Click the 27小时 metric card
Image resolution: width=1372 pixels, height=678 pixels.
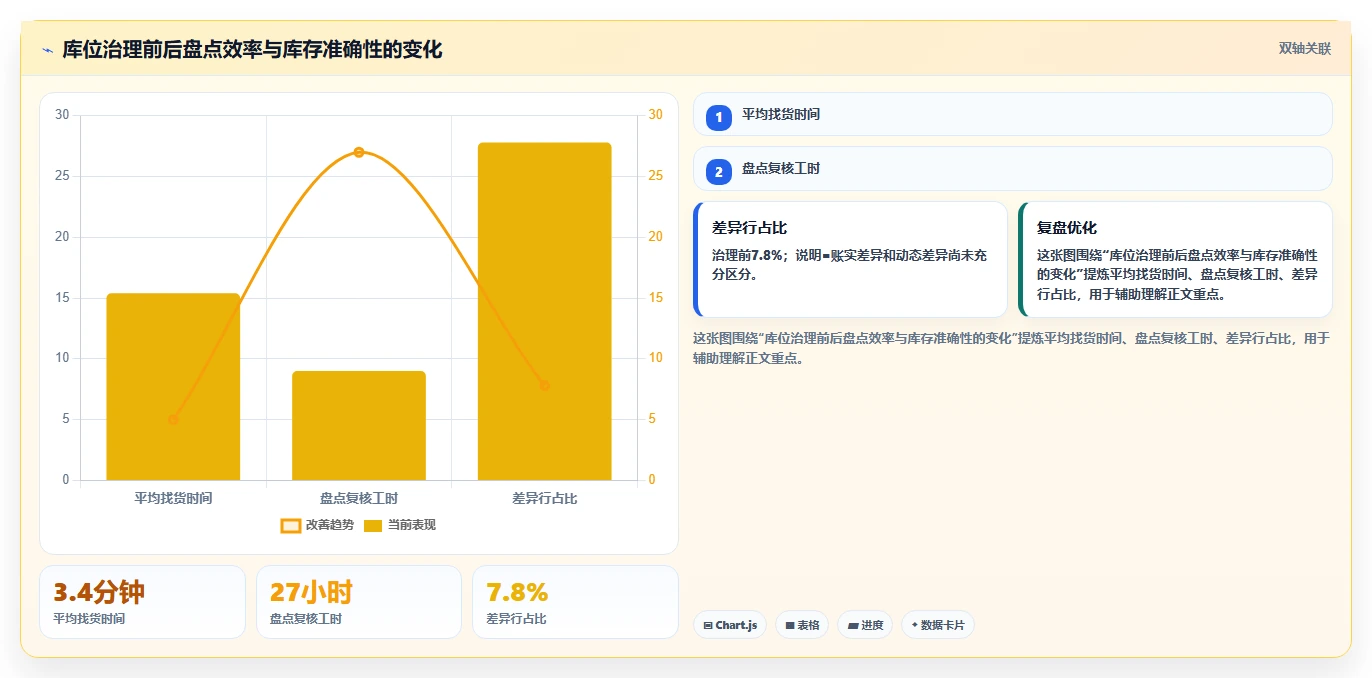(359, 602)
